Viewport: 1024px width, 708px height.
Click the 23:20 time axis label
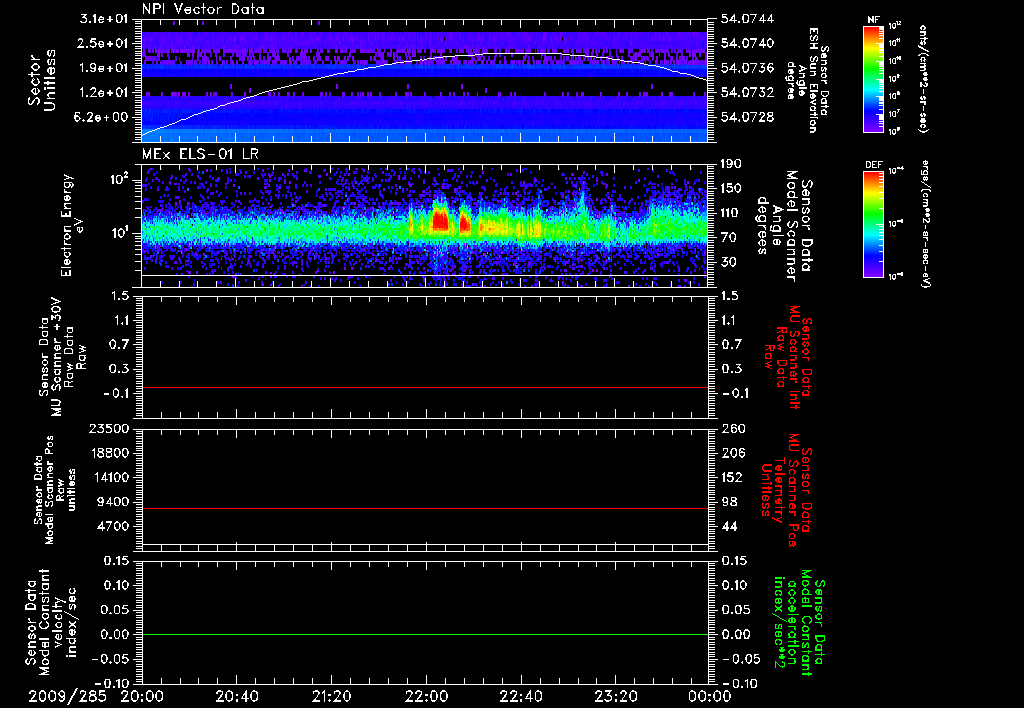(x=616, y=696)
